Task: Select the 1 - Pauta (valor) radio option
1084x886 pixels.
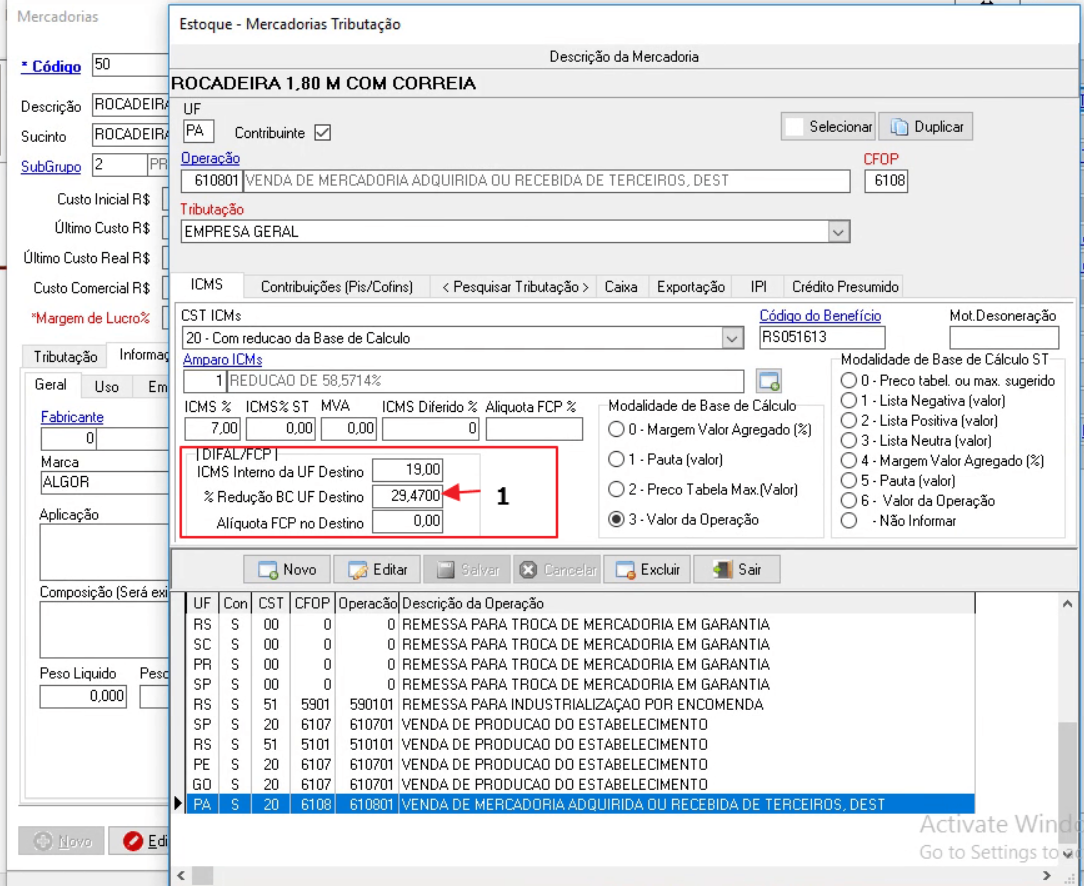Action: [616, 460]
